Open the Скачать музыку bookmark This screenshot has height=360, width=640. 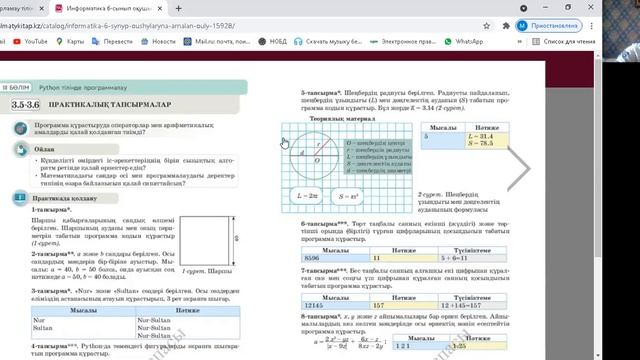[328, 41]
